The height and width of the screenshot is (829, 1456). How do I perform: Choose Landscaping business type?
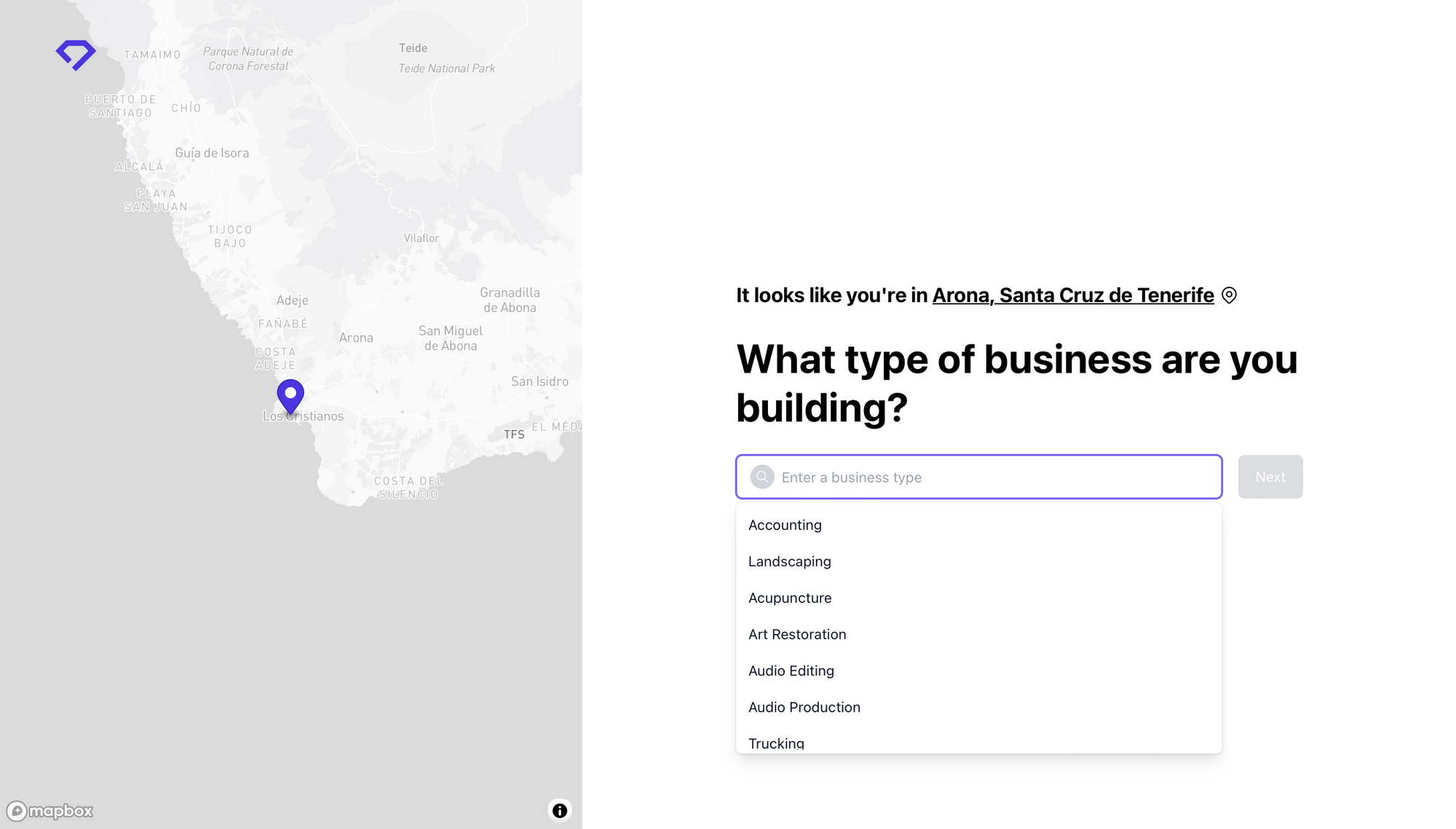tap(789, 561)
